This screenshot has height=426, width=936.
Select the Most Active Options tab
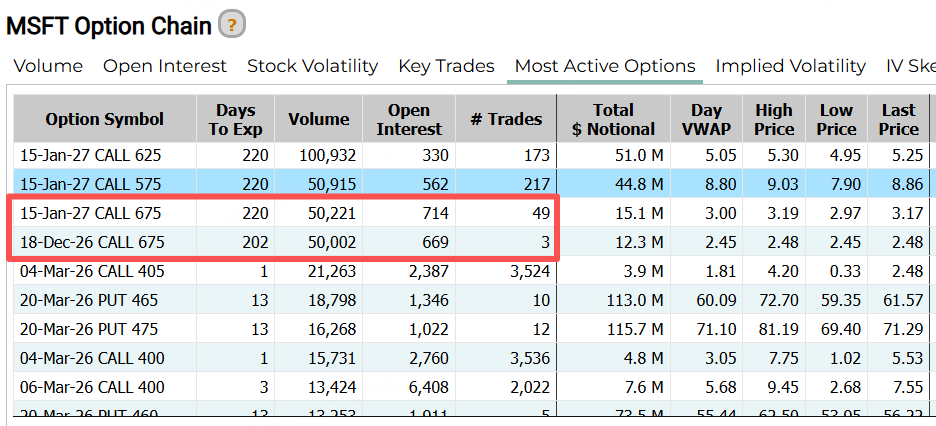pyautogui.click(x=604, y=66)
